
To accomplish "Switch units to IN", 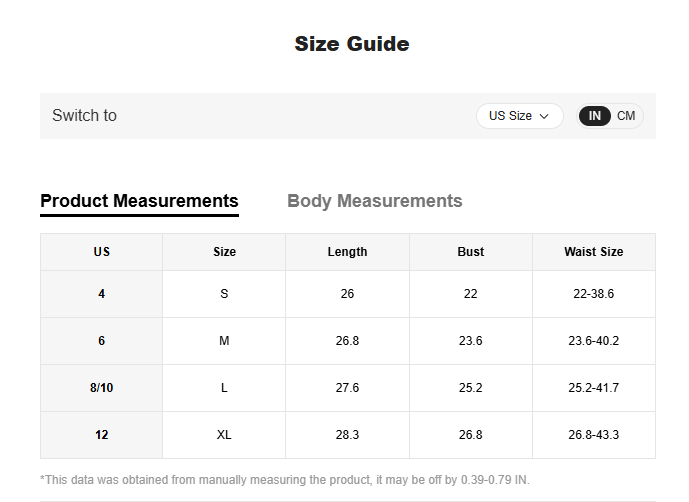I will 595,116.
